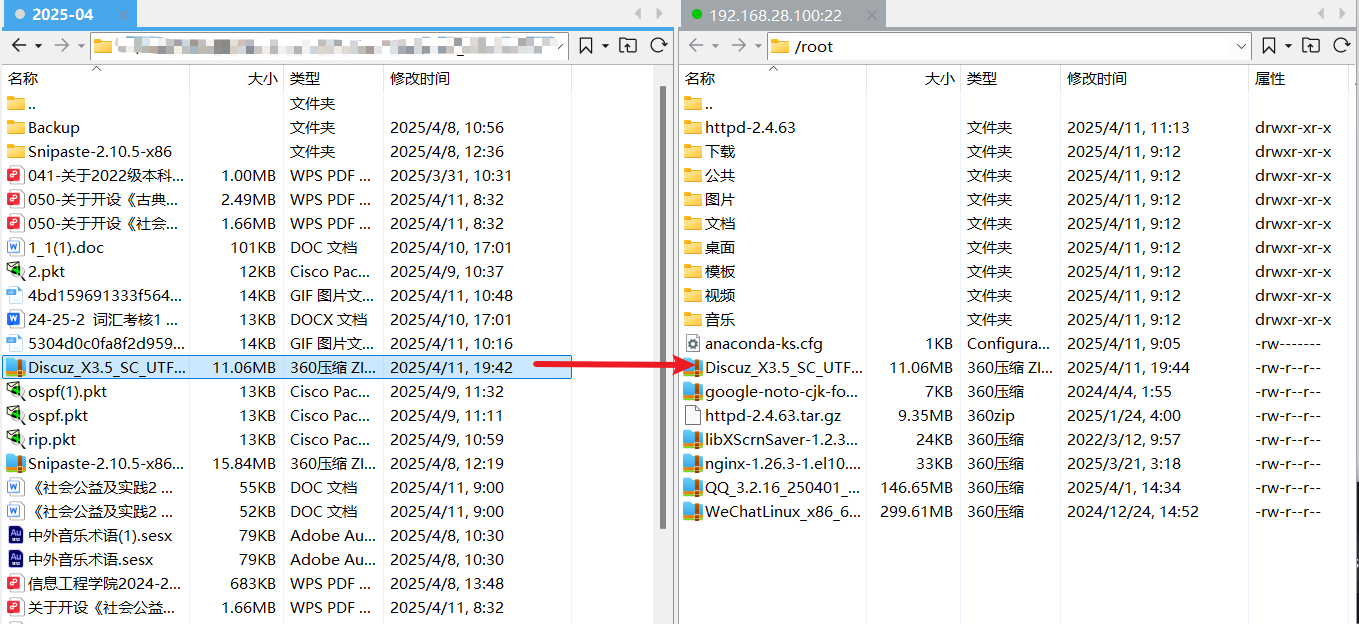Go forward in remote pane history
1359x624 pixels.
(x=738, y=45)
